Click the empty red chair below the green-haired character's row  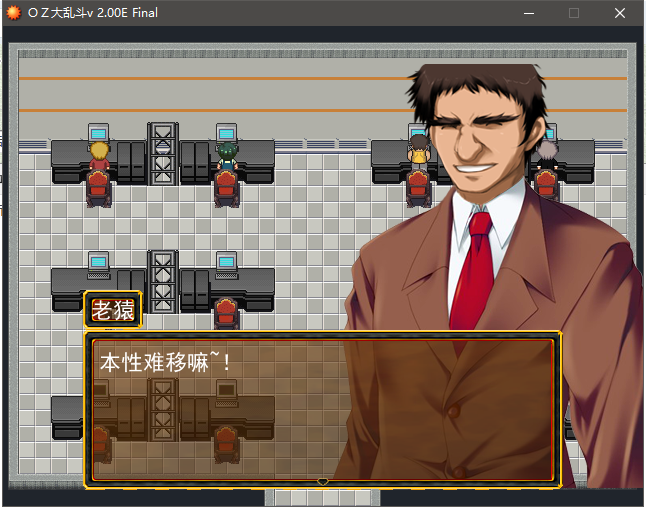[x=226, y=313]
